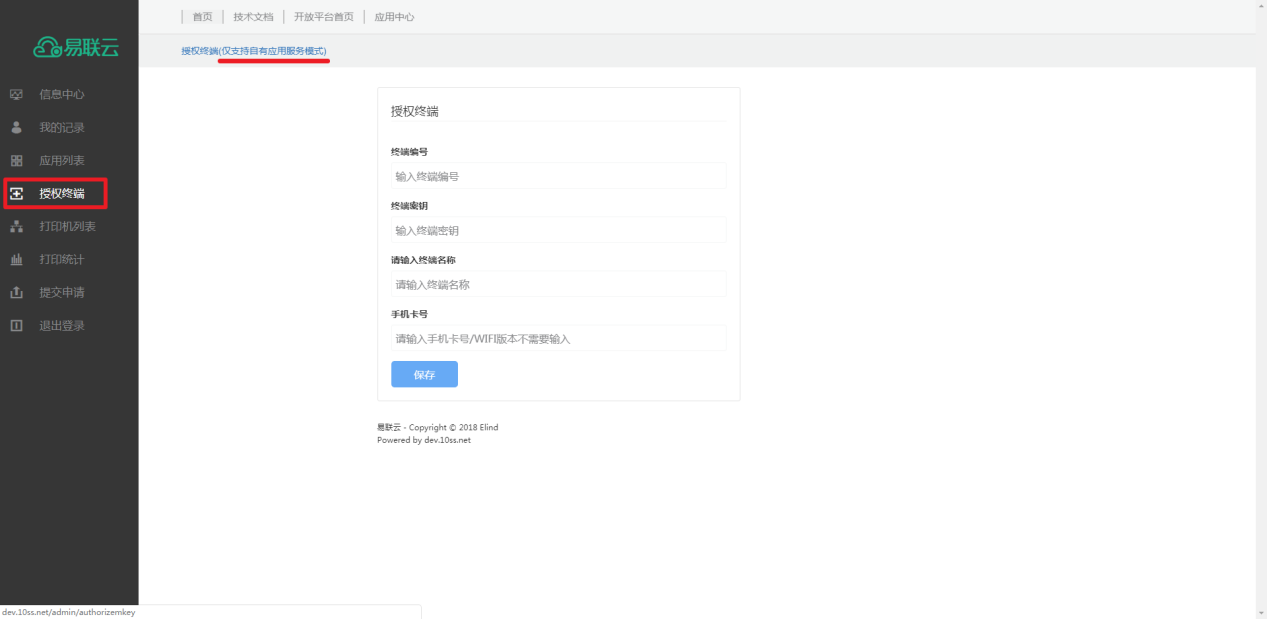The image size is (1267, 619).
Task: Click the 打印机列表 hierarchy icon
Action: (16, 227)
